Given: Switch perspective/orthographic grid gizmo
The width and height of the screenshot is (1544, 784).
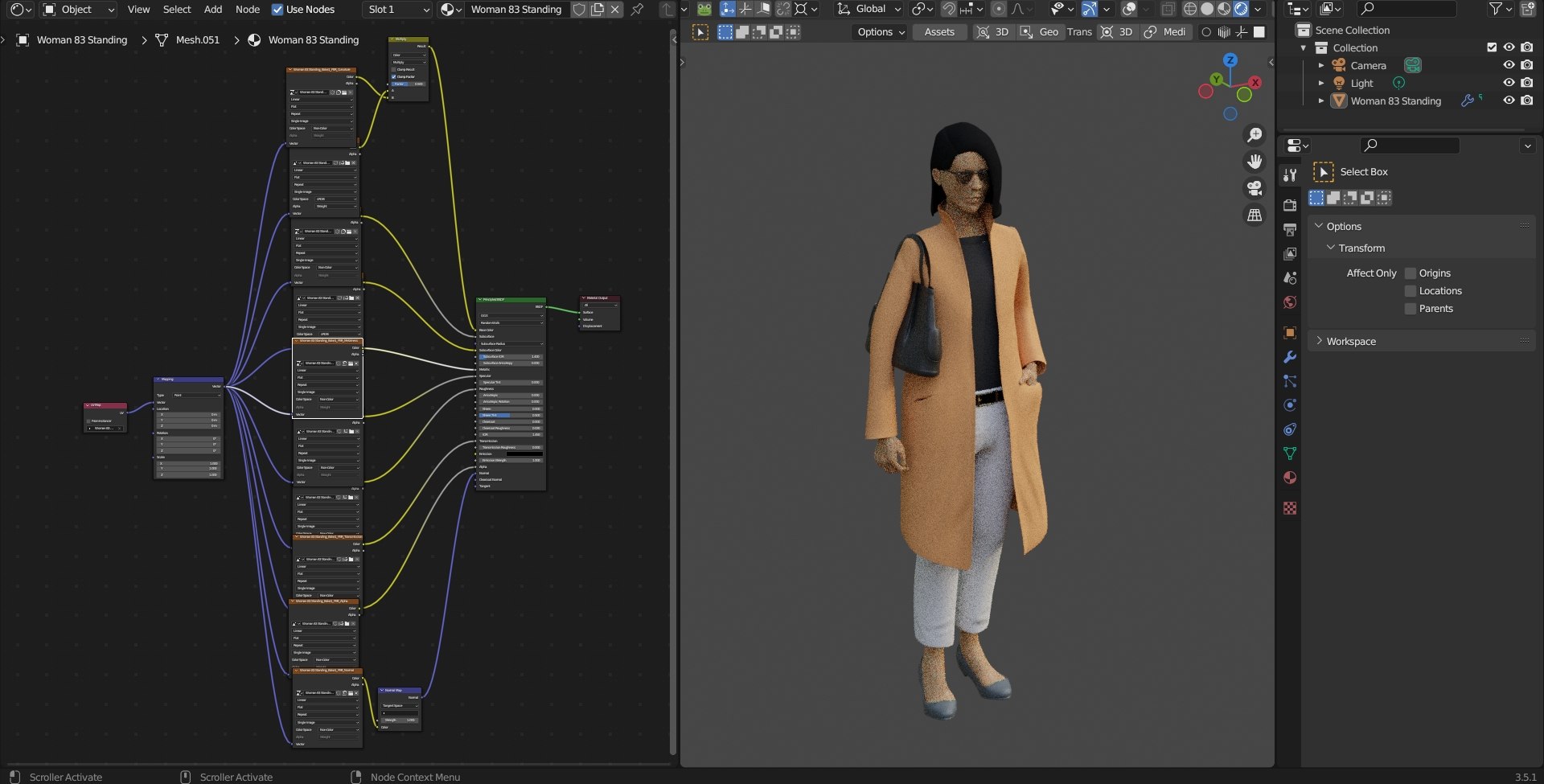Looking at the screenshot, I should [x=1254, y=215].
